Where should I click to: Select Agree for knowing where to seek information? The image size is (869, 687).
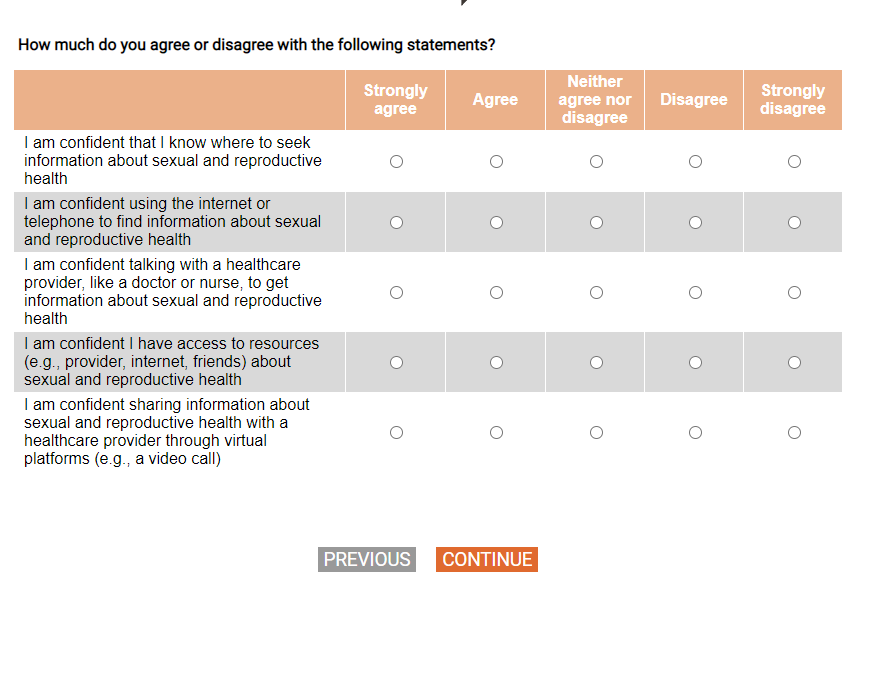[496, 161]
